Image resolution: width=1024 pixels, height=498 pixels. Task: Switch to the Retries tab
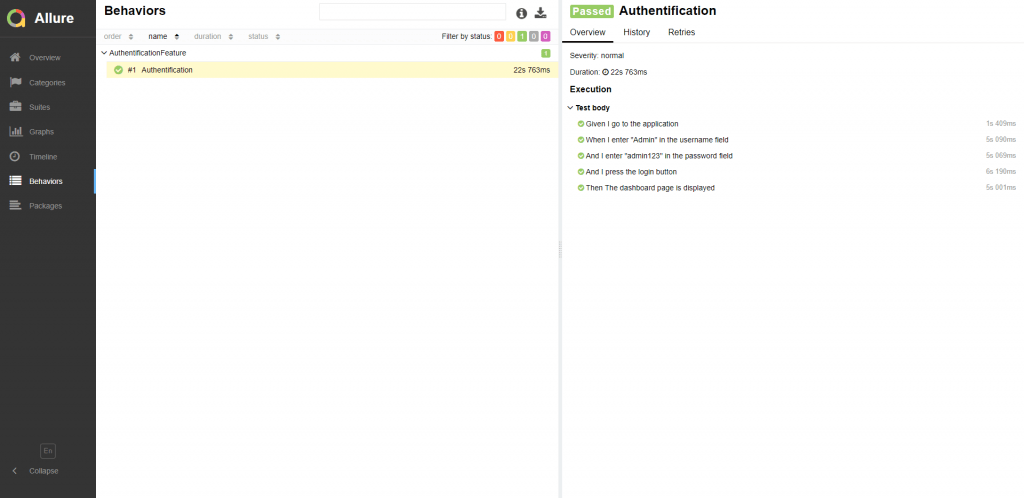[681, 32]
